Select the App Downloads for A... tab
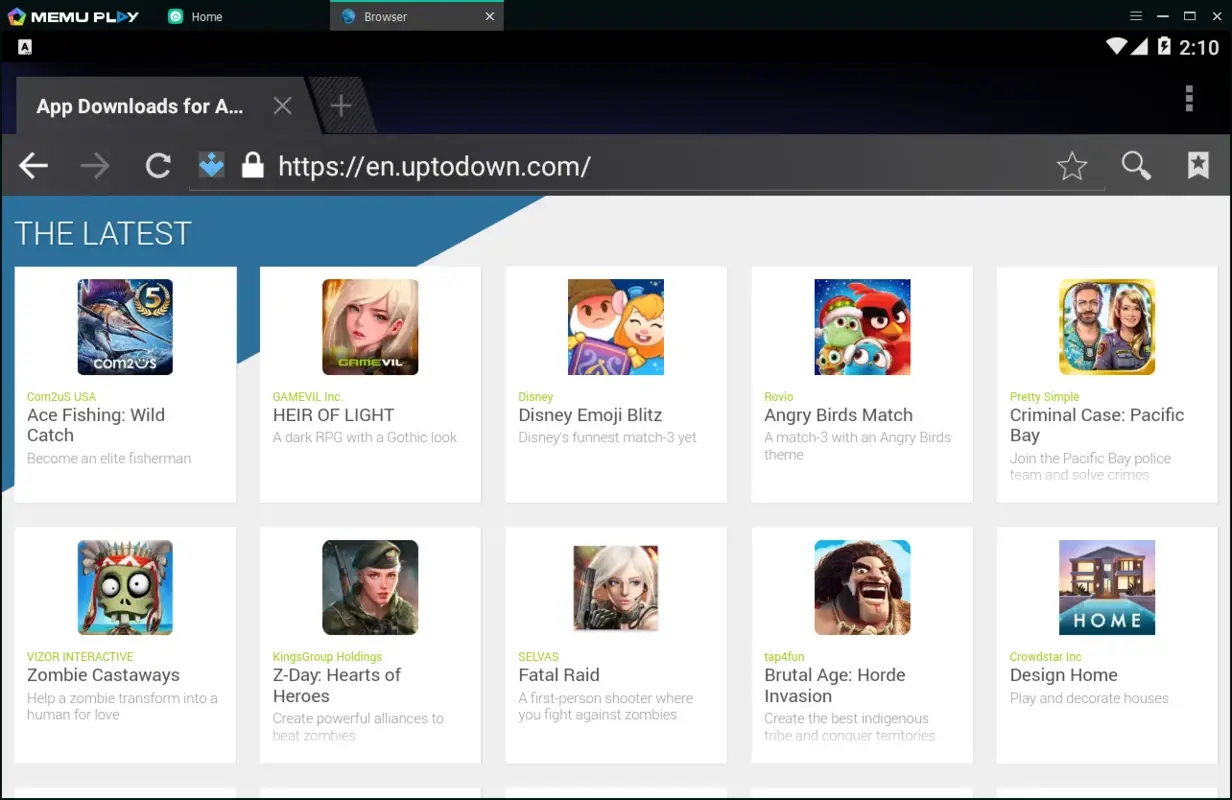The image size is (1232, 800). [x=140, y=106]
